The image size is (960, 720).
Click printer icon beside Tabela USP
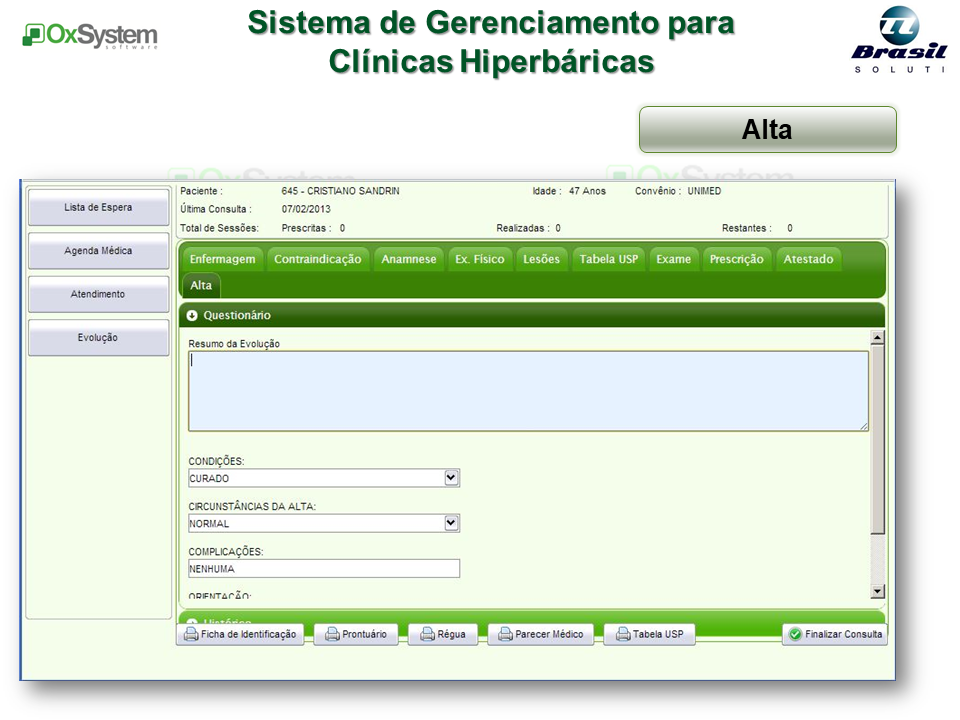coord(622,634)
